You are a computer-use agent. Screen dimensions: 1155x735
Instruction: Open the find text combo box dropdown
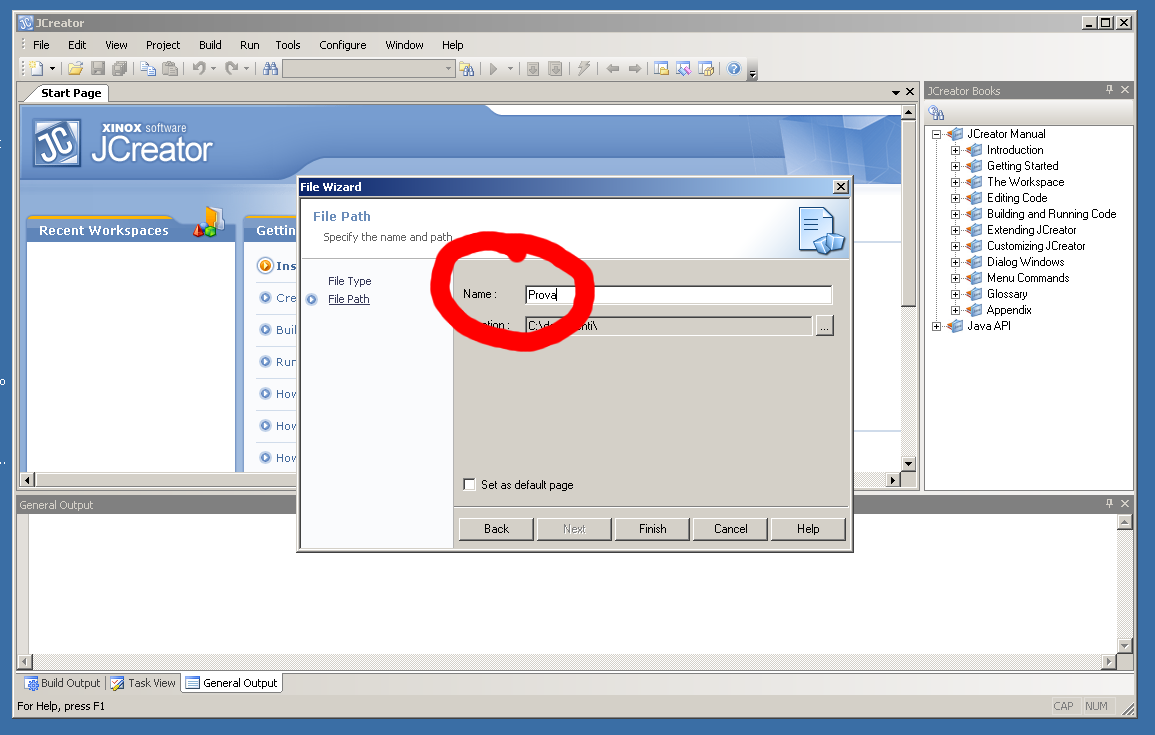pyautogui.click(x=449, y=69)
